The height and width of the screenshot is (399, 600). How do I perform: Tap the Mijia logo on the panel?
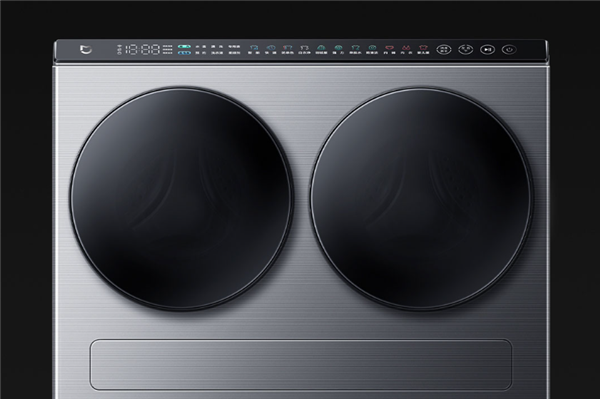click(86, 50)
